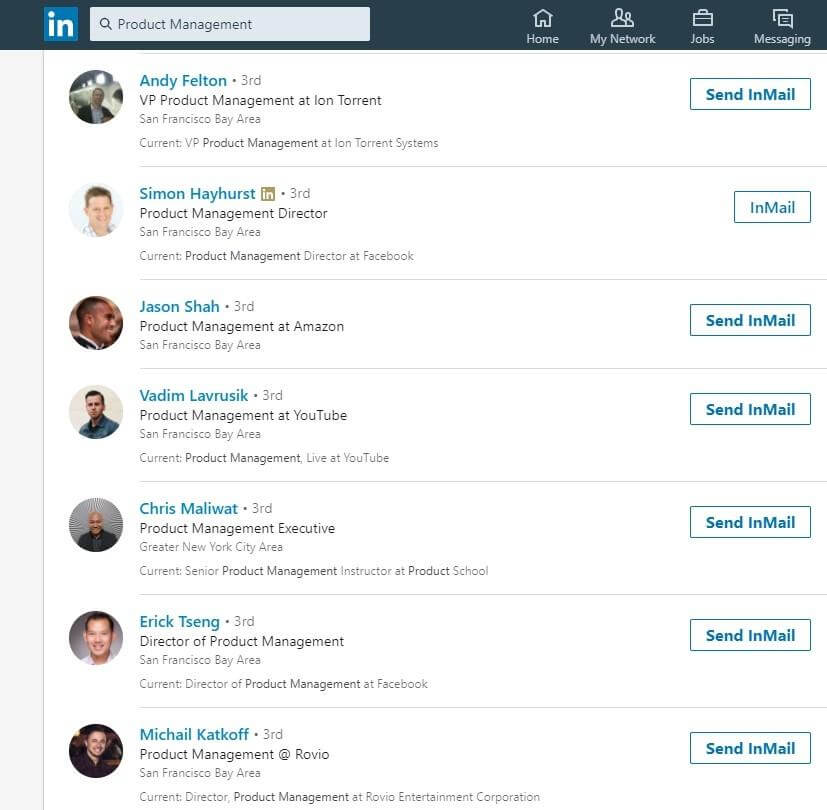Click the LinkedIn logo icon
The image size is (827, 810).
(61, 24)
